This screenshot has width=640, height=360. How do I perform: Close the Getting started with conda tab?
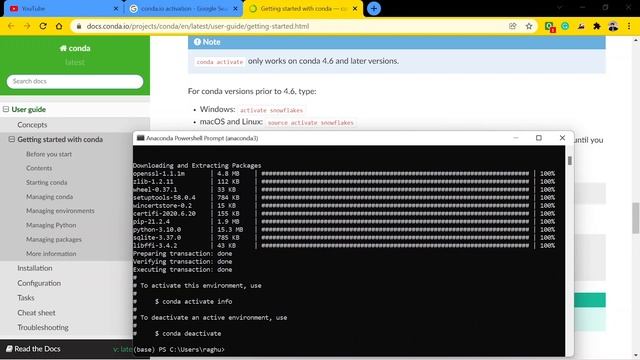(355, 9)
